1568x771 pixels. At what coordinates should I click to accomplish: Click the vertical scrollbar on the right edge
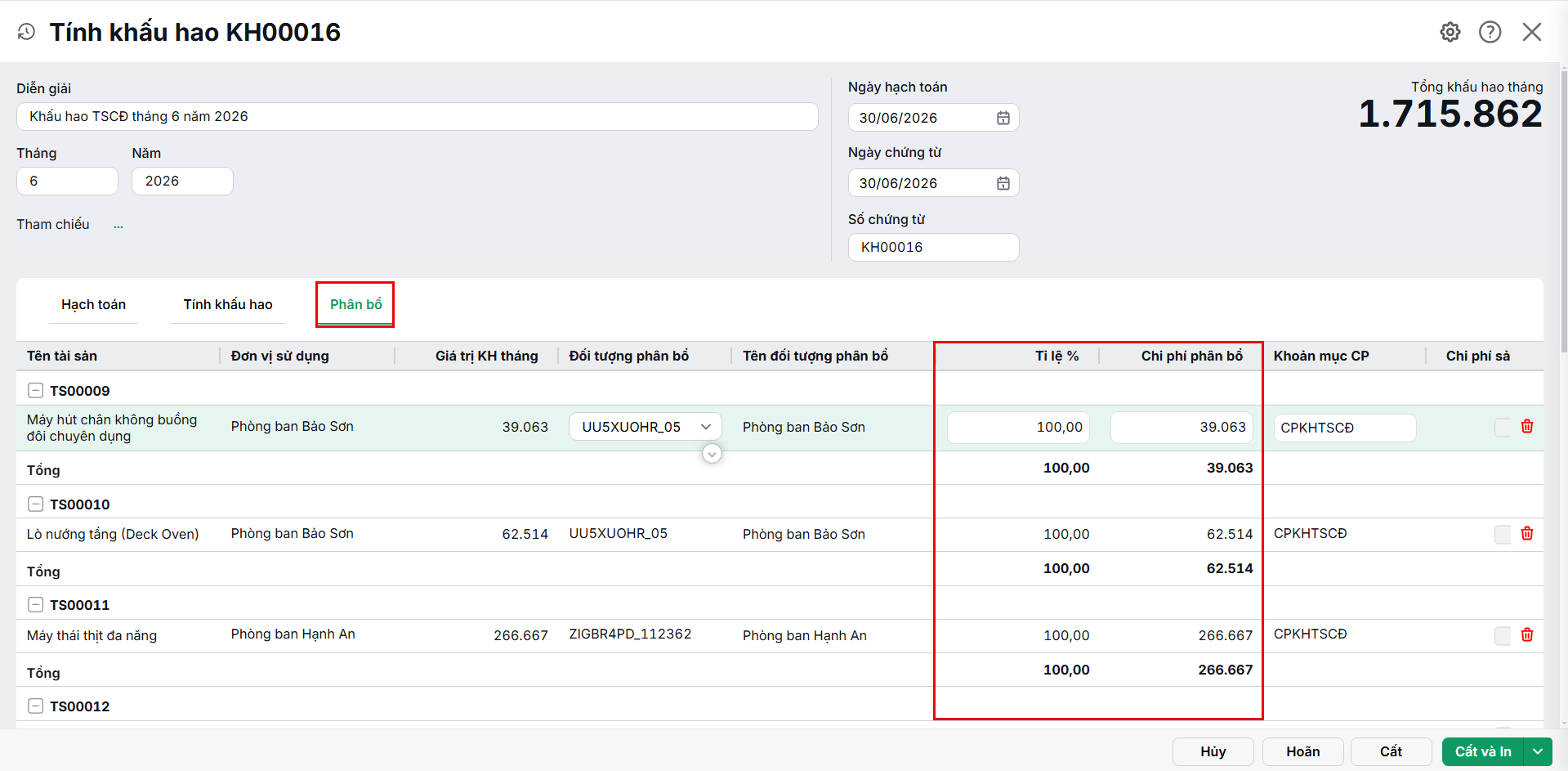(1563, 213)
